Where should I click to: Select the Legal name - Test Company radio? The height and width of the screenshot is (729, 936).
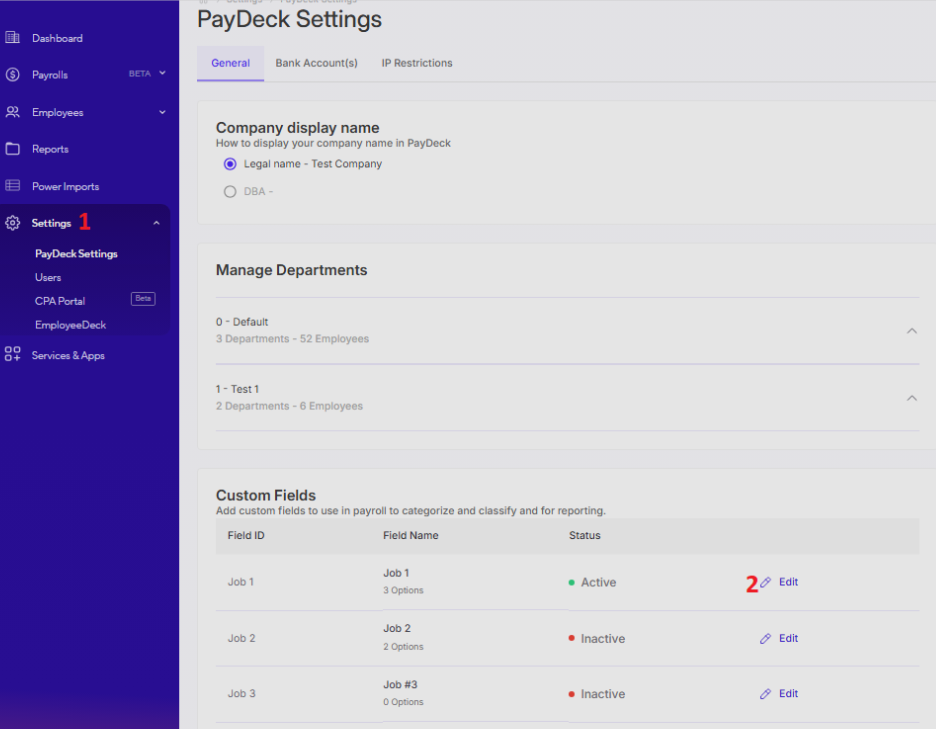pyautogui.click(x=230, y=164)
